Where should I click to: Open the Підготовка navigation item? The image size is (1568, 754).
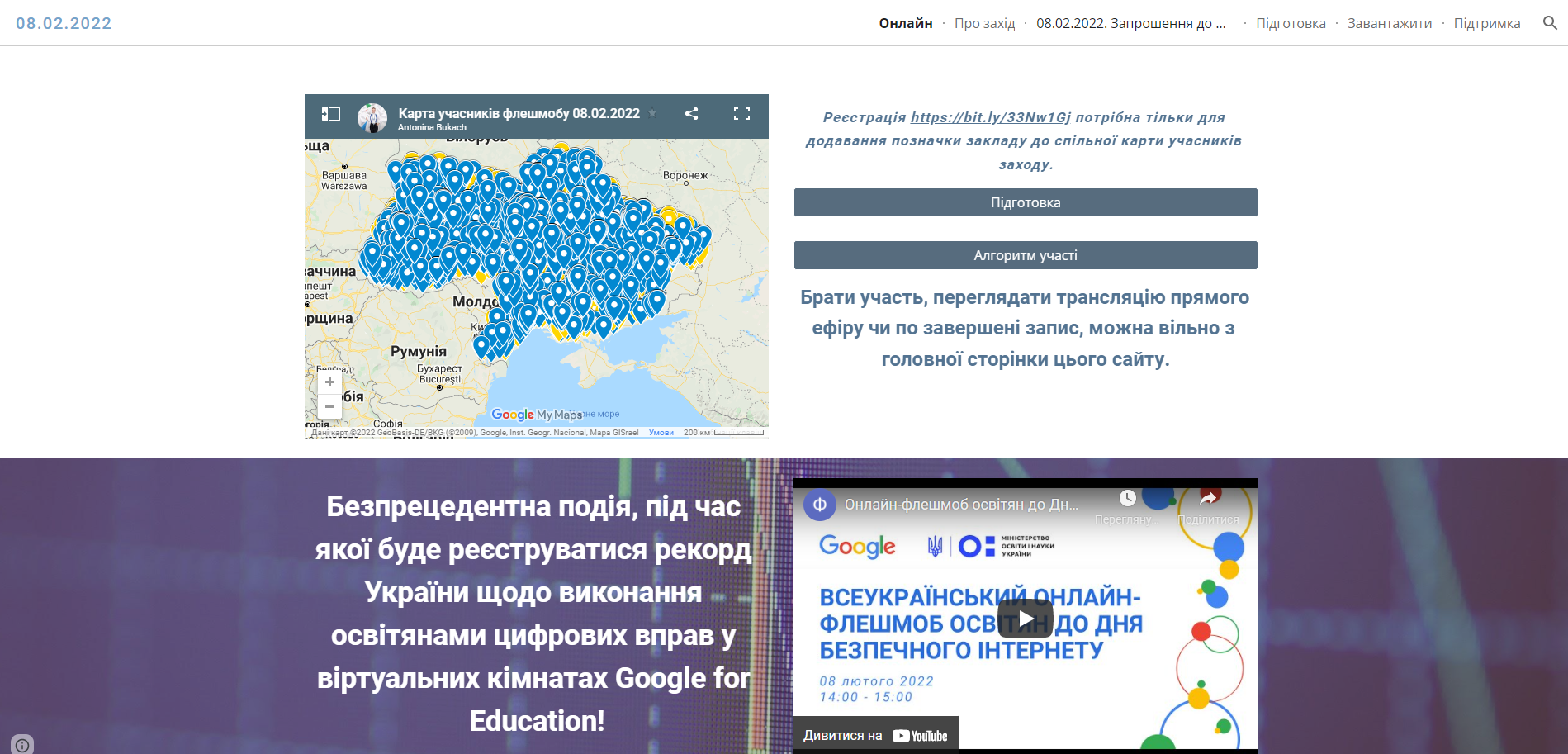click(1291, 23)
